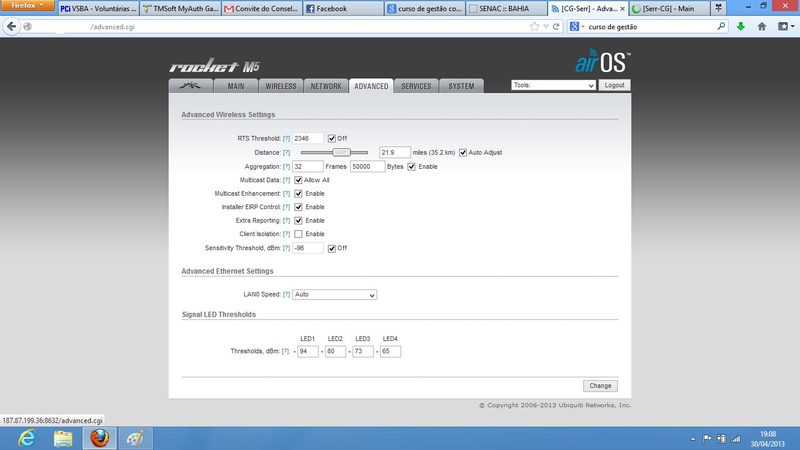Screen dimensions: 800x450
Task: Open Firefox icon in taskbar
Action: click(x=99, y=438)
